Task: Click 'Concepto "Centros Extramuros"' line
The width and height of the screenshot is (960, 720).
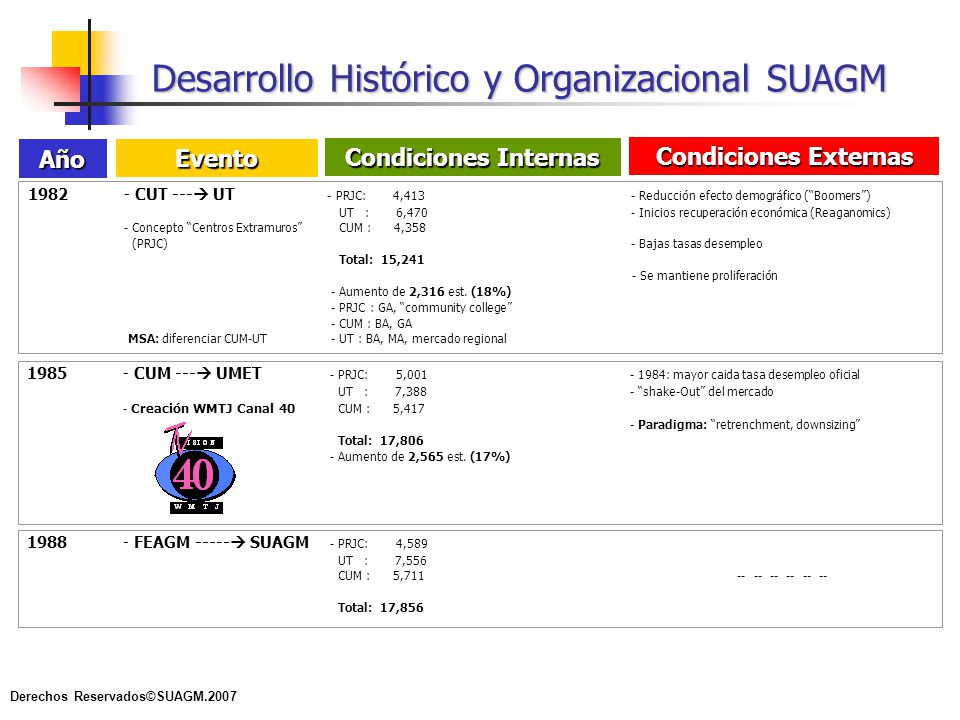Action: [213, 228]
